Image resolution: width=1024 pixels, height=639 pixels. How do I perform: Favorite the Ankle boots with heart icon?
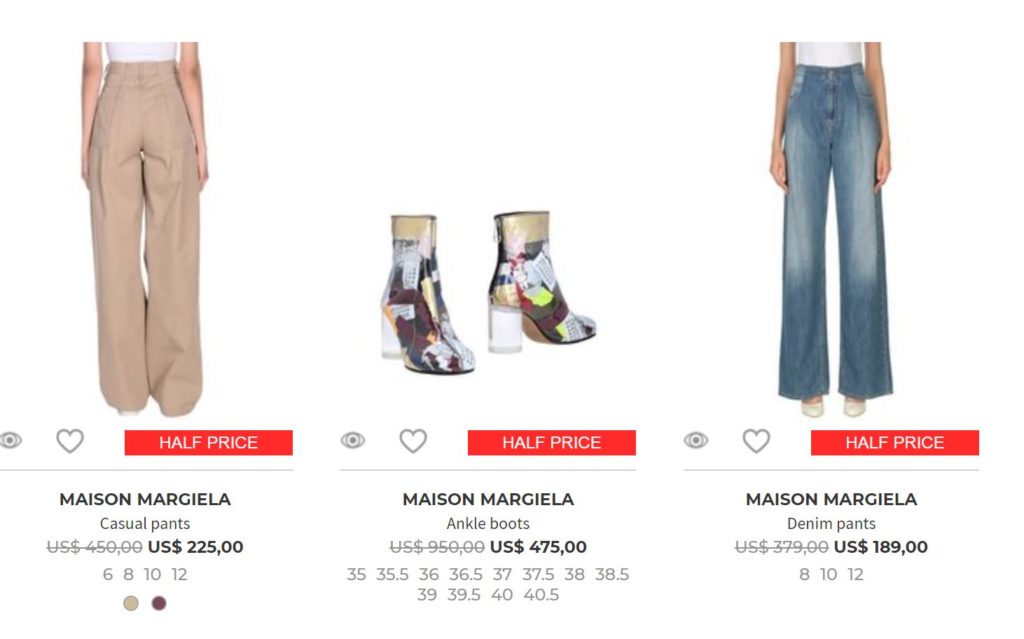pos(413,441)
